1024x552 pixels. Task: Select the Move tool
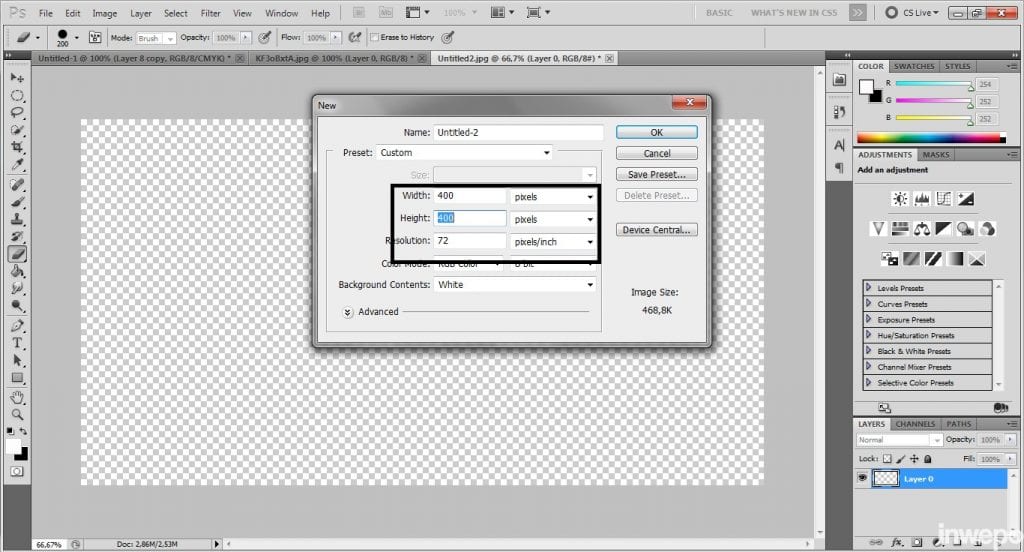coord(17,78)
